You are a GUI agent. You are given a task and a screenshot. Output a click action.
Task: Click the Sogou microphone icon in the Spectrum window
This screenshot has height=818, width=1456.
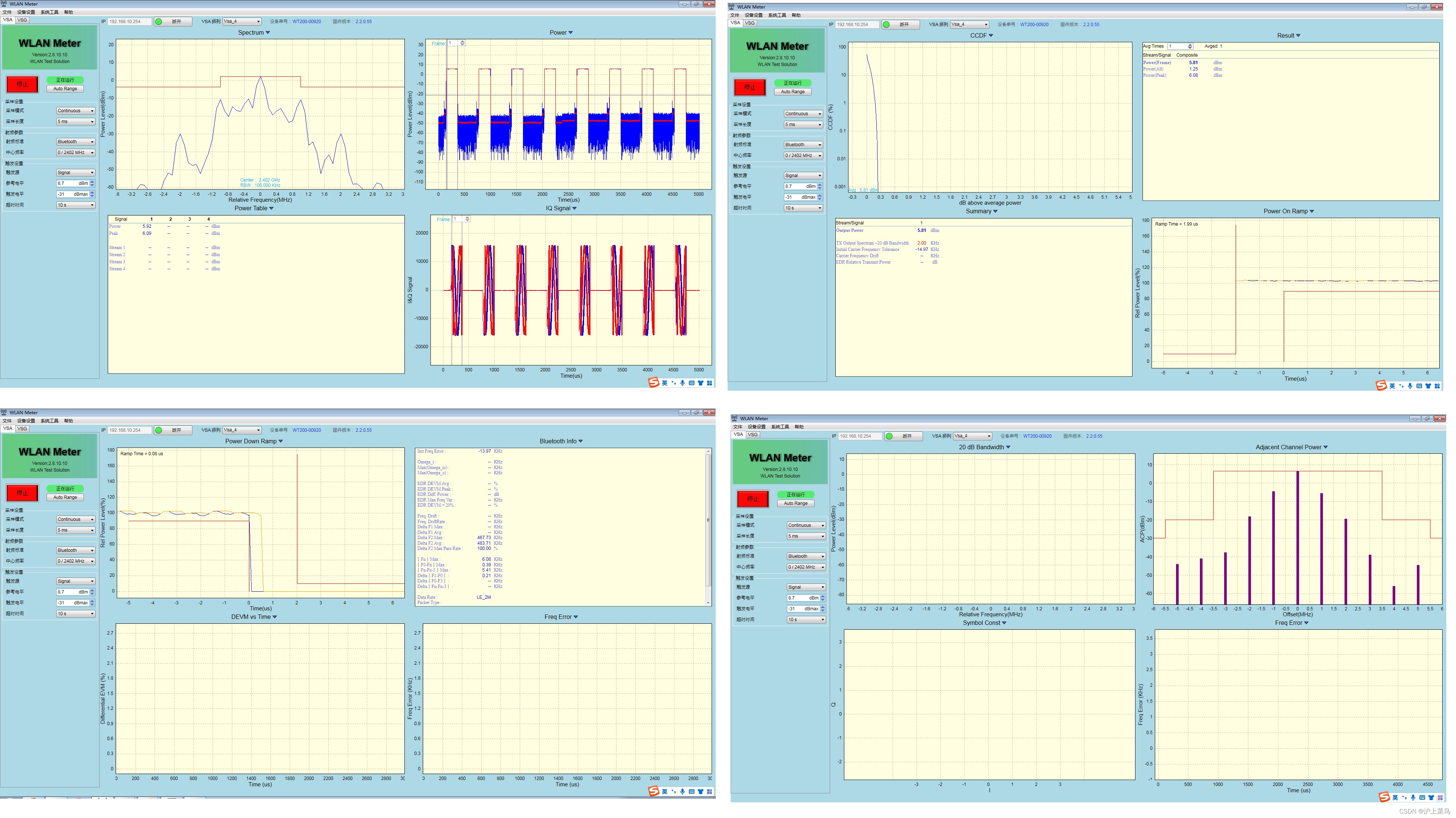tap(682, 383)
